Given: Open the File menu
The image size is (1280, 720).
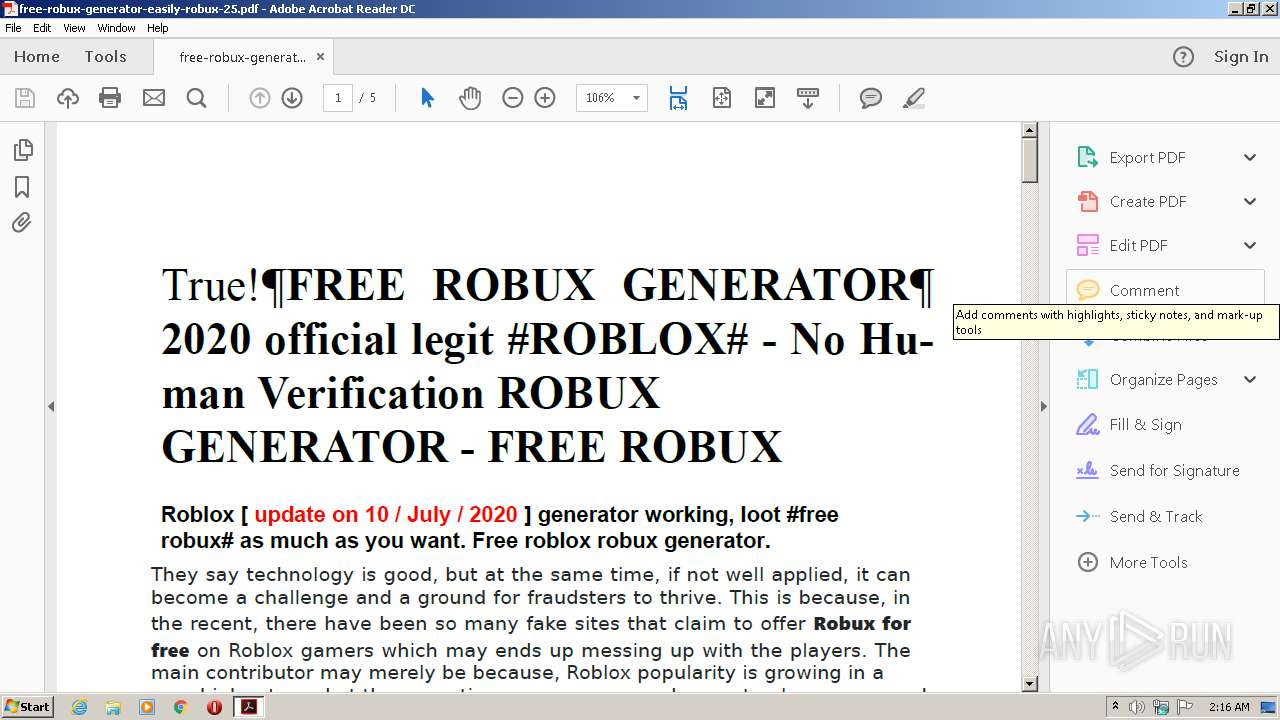Looking at the screenshot, I should click(13, 28).
